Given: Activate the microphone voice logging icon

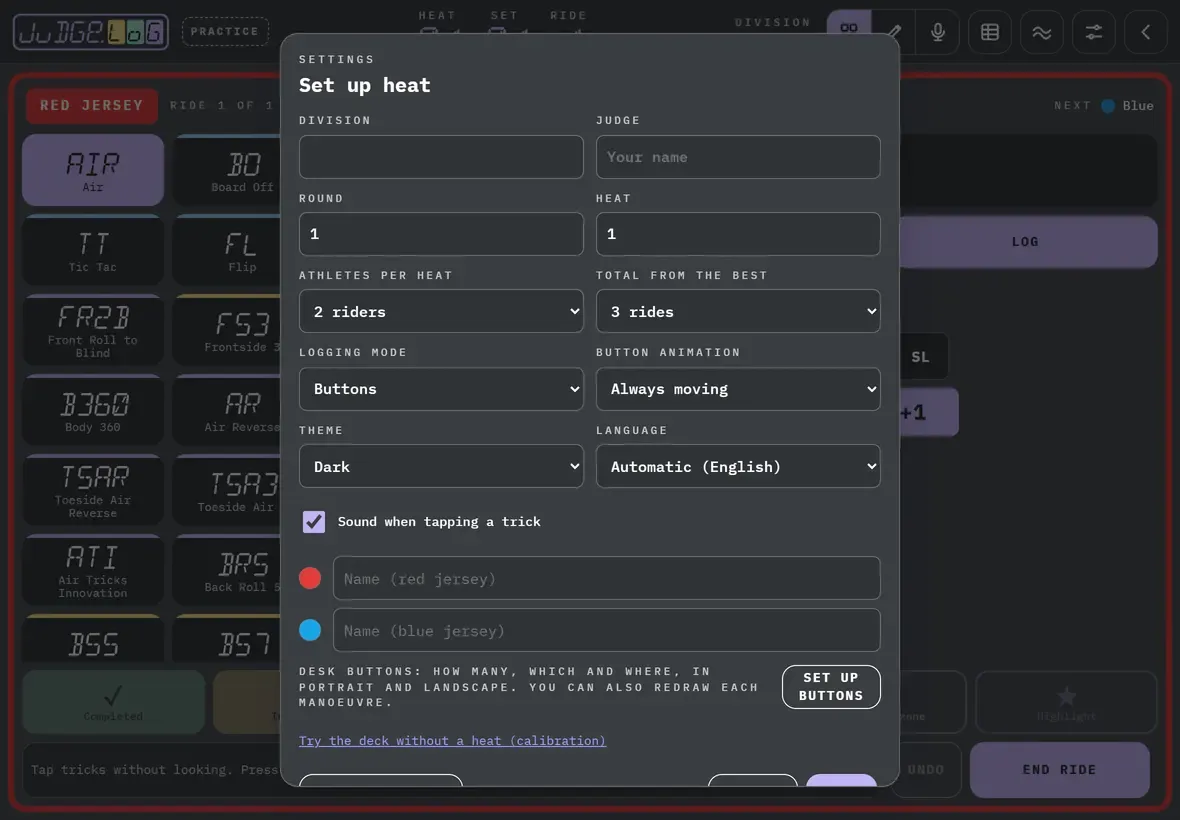Looking at the screenshot, I should [x=938, y=32].
